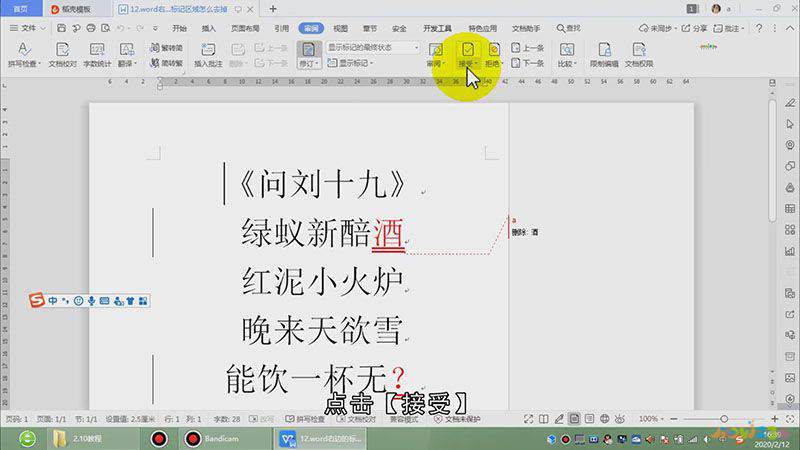This screenshot has height=450, width=800.
Task: Click the 拒绝 (Reject) revision icon
Action: (493, 49)
